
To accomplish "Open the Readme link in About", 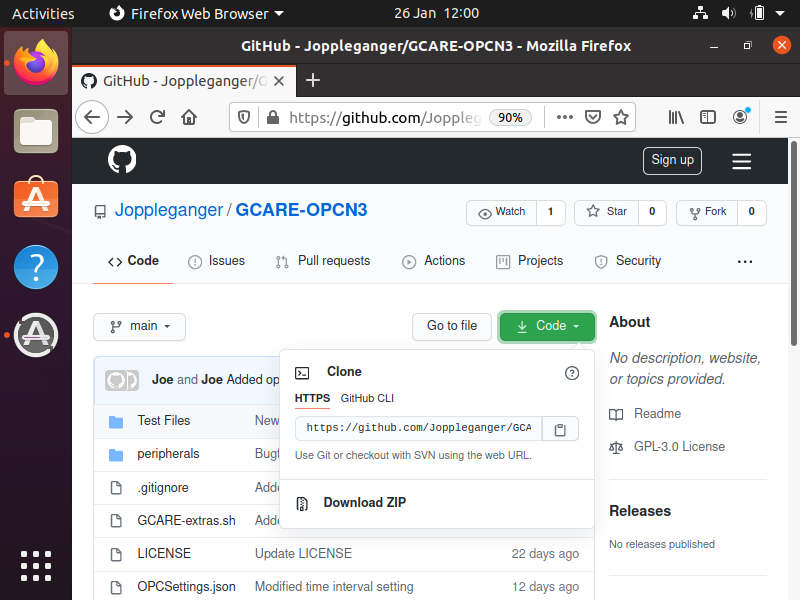I will (x=657, y=413).
